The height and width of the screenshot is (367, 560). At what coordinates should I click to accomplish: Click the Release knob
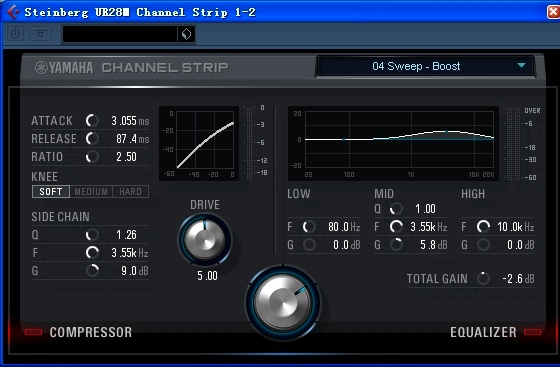pyautogui.click(x=92, y=139)
